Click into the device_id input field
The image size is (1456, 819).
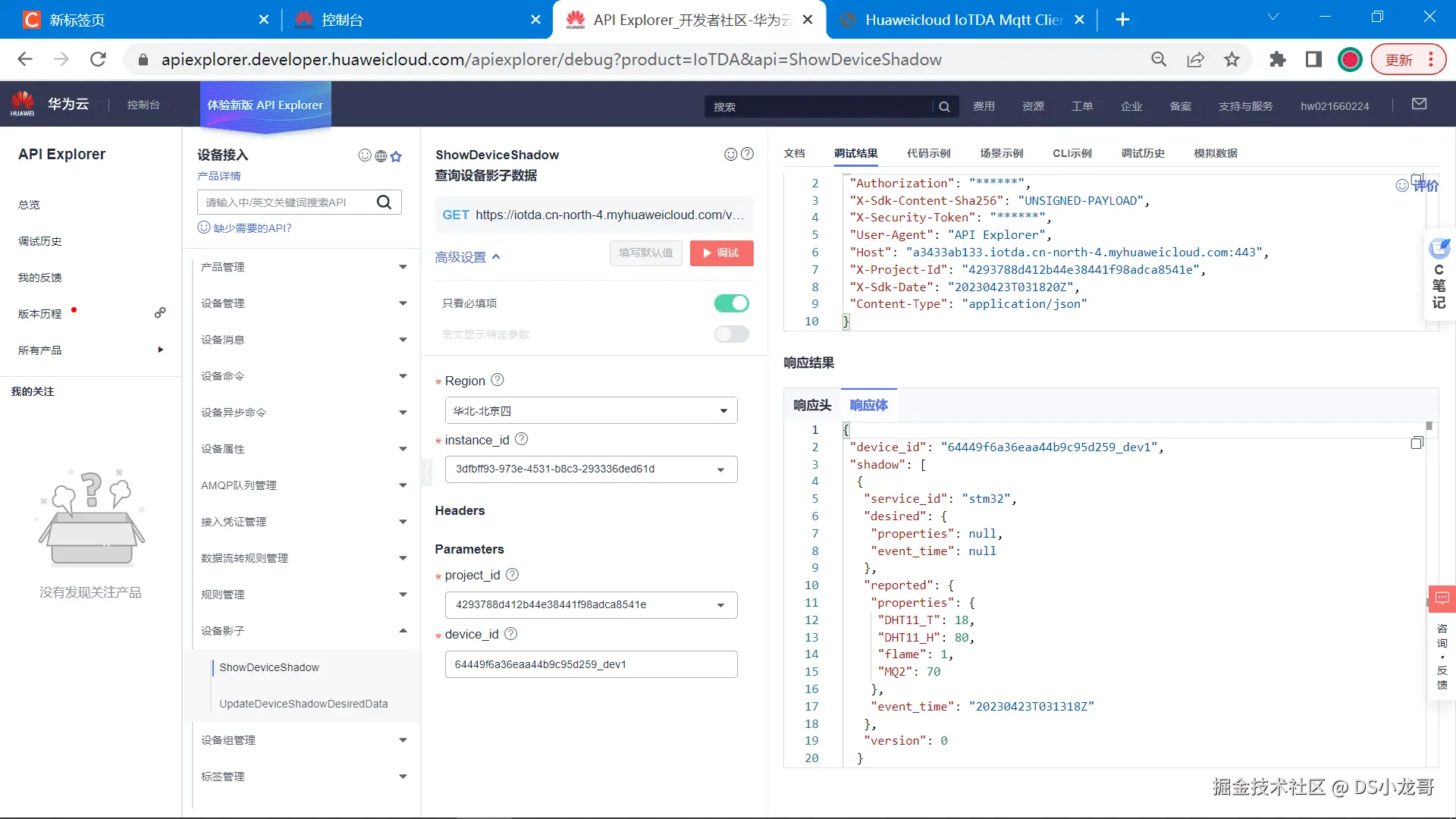click(x=591, y=664)
